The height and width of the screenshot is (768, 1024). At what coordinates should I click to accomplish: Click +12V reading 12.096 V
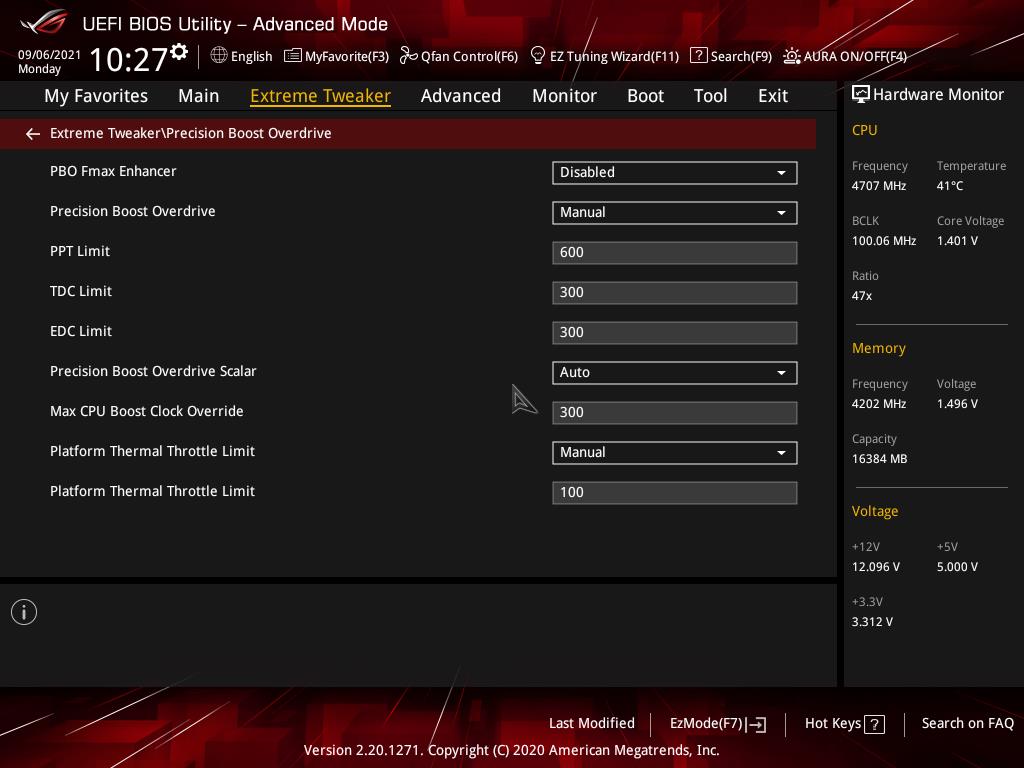(876, 567)
